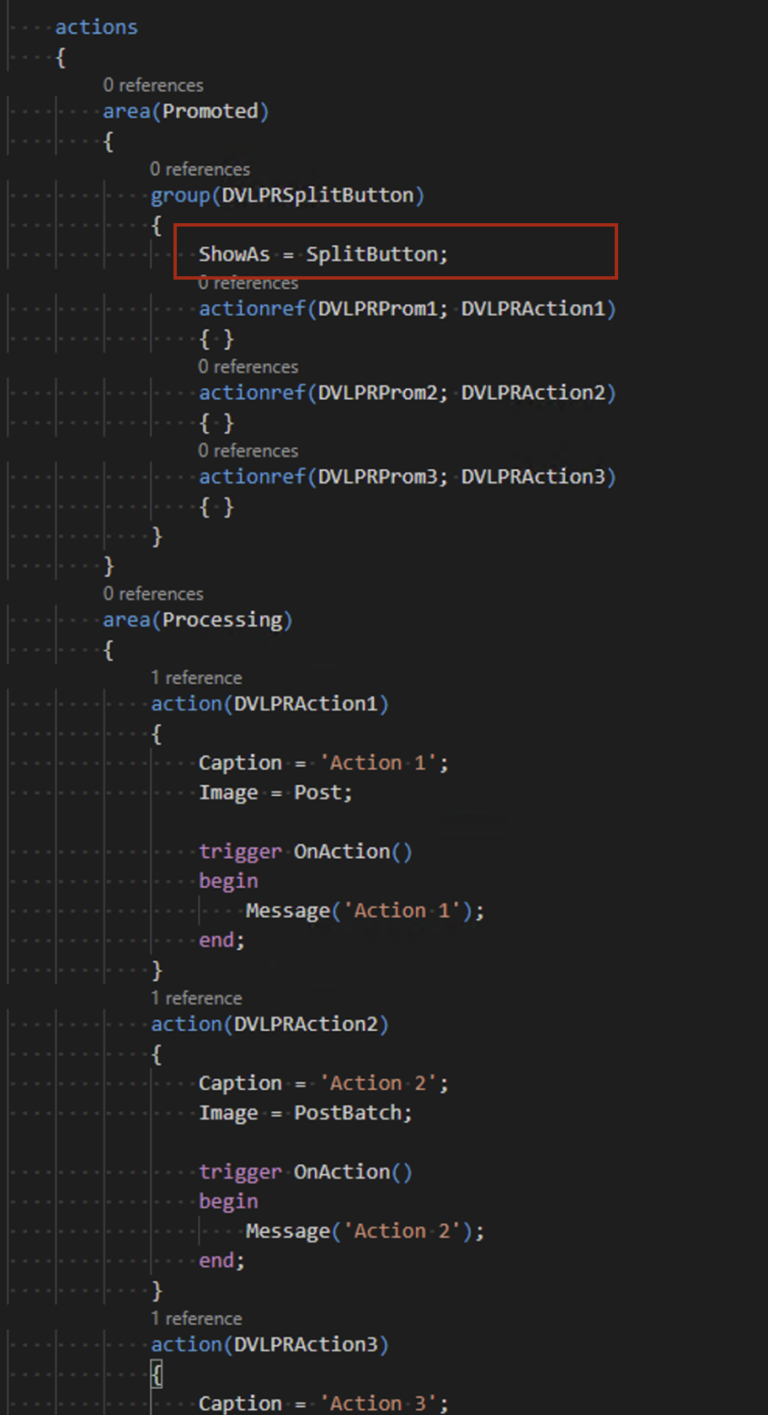Click the Post image value
Image resolution: width=768 pixels, height=1415 pixels.
coord(322,793)
